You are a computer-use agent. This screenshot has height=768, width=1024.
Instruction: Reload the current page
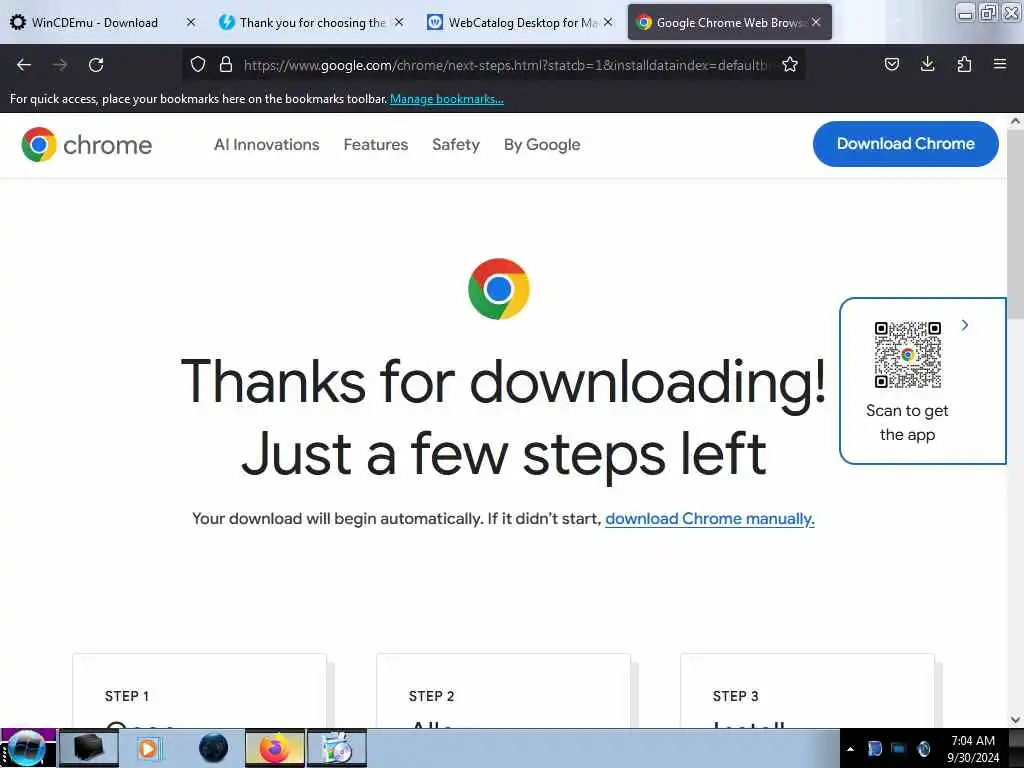(96, 65)
